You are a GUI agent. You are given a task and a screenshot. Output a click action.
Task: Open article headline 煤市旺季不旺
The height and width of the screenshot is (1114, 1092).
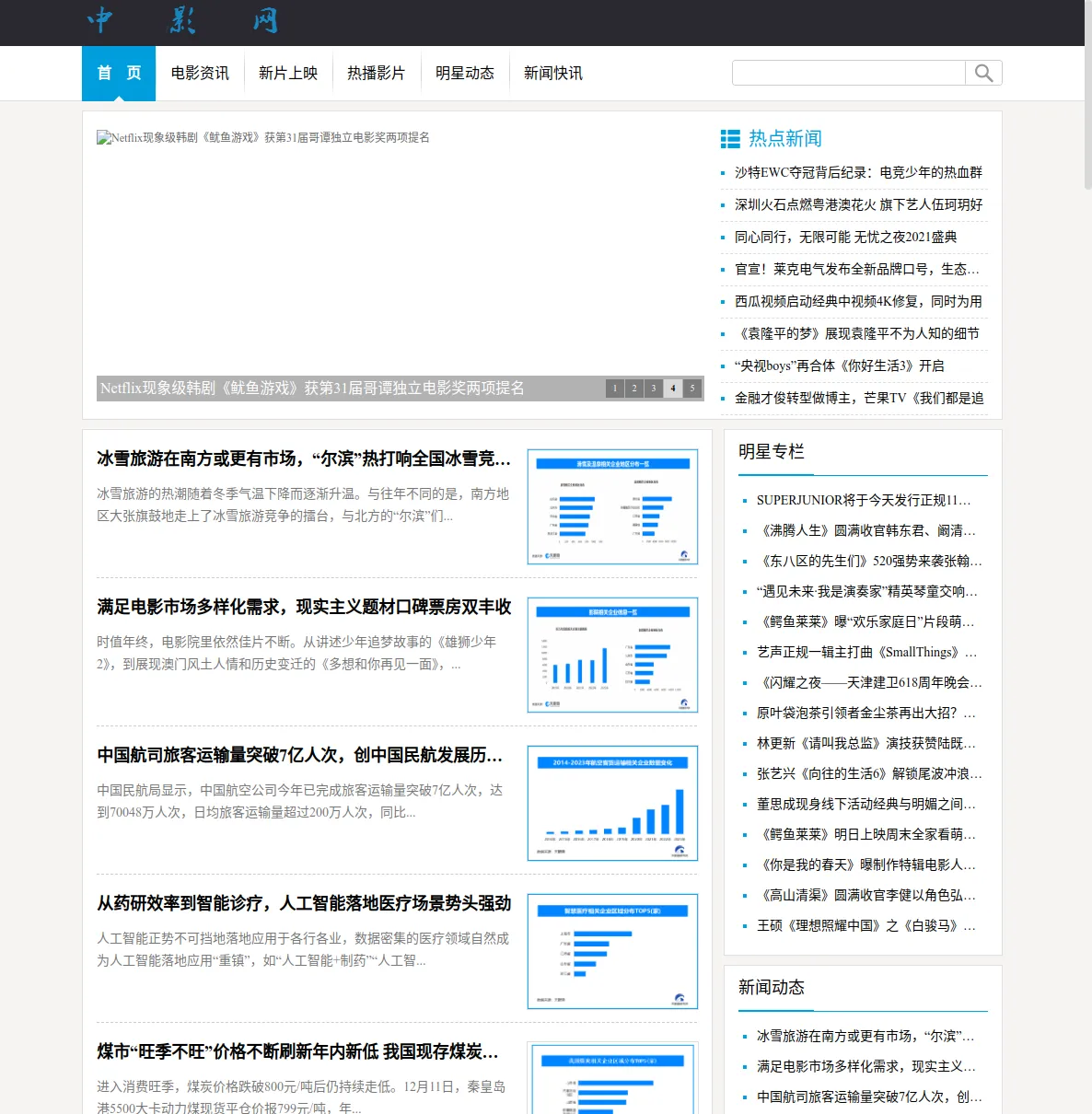(298, 1051)
